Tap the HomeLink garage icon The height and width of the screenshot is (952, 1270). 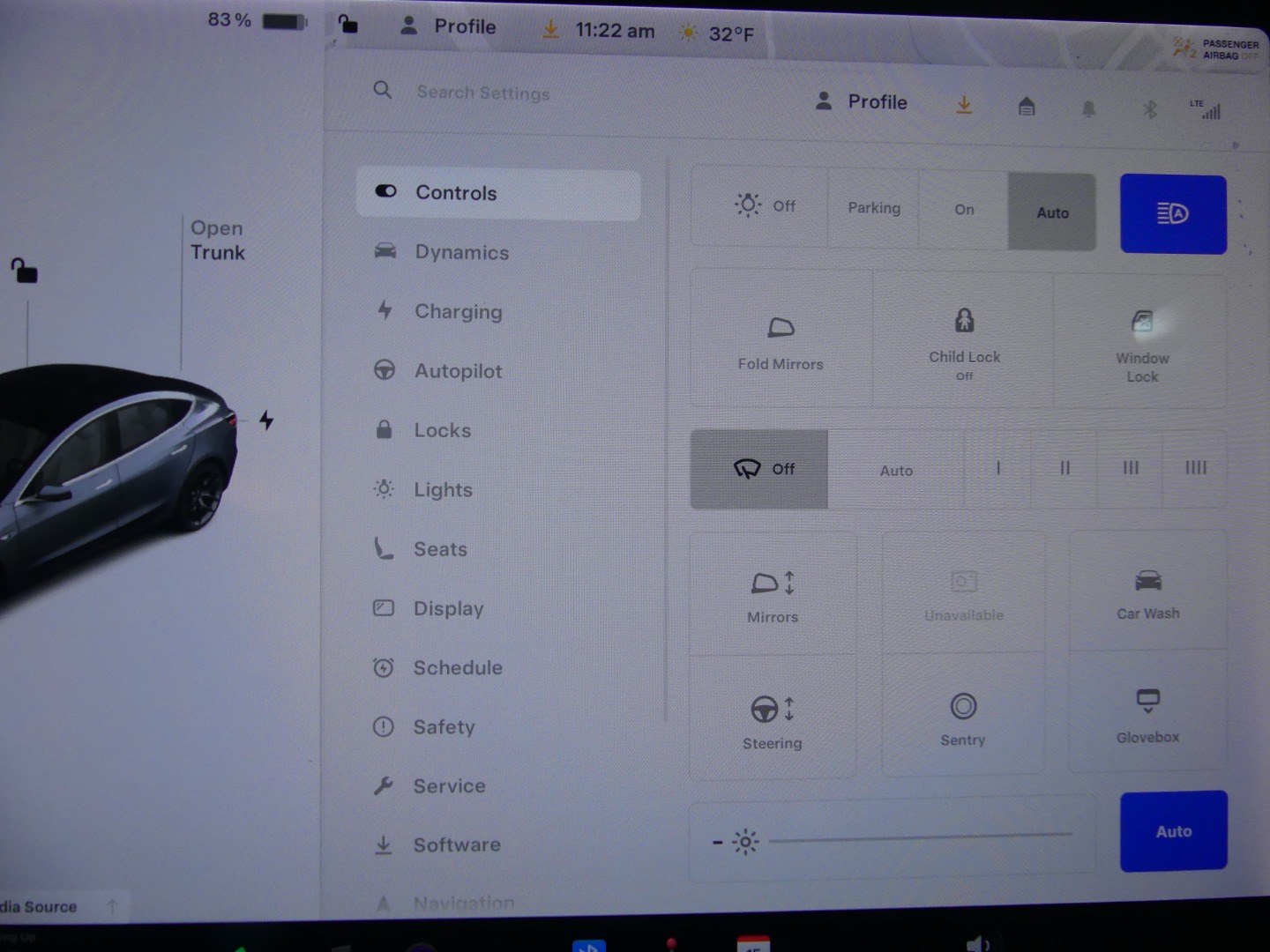coord(1027,107)
